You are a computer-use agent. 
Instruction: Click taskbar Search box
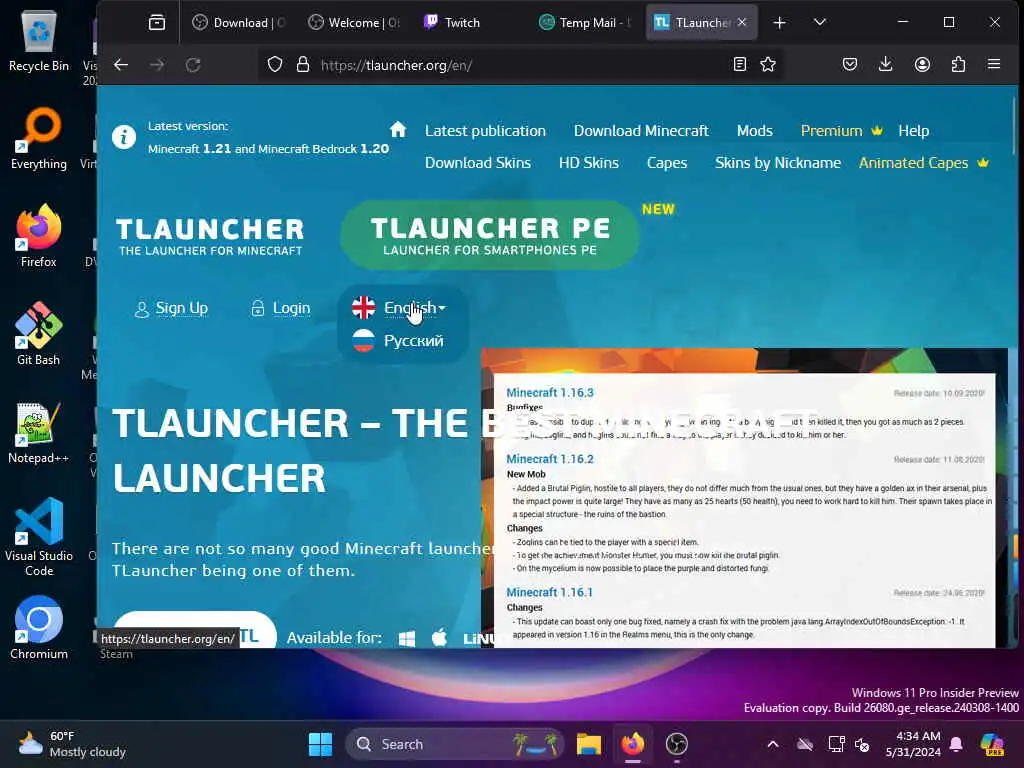point(455,744)
